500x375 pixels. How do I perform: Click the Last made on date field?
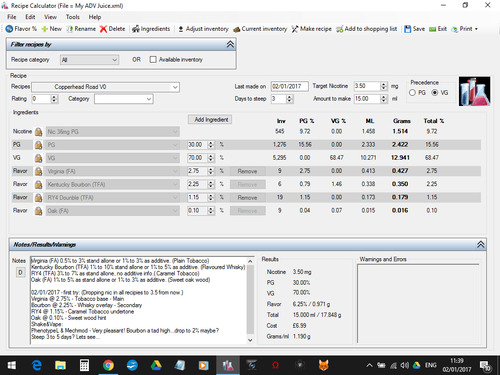click(x=289, y=86)
